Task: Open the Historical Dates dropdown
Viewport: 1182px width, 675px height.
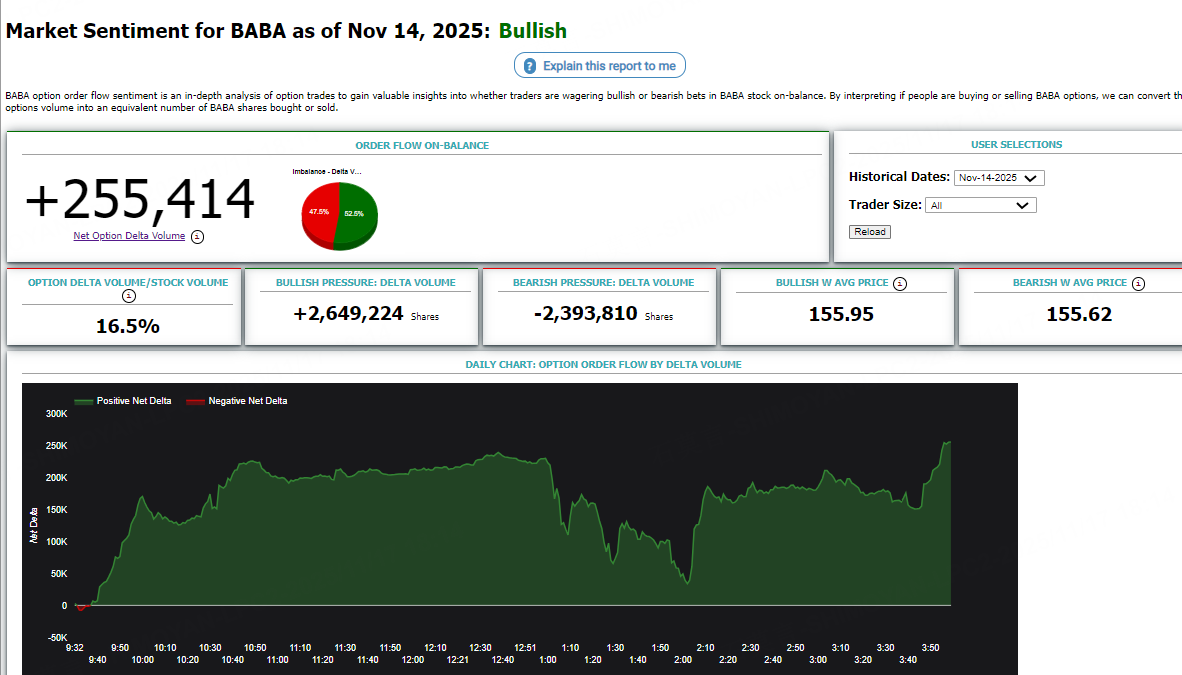Action: [x=999, y=178]
